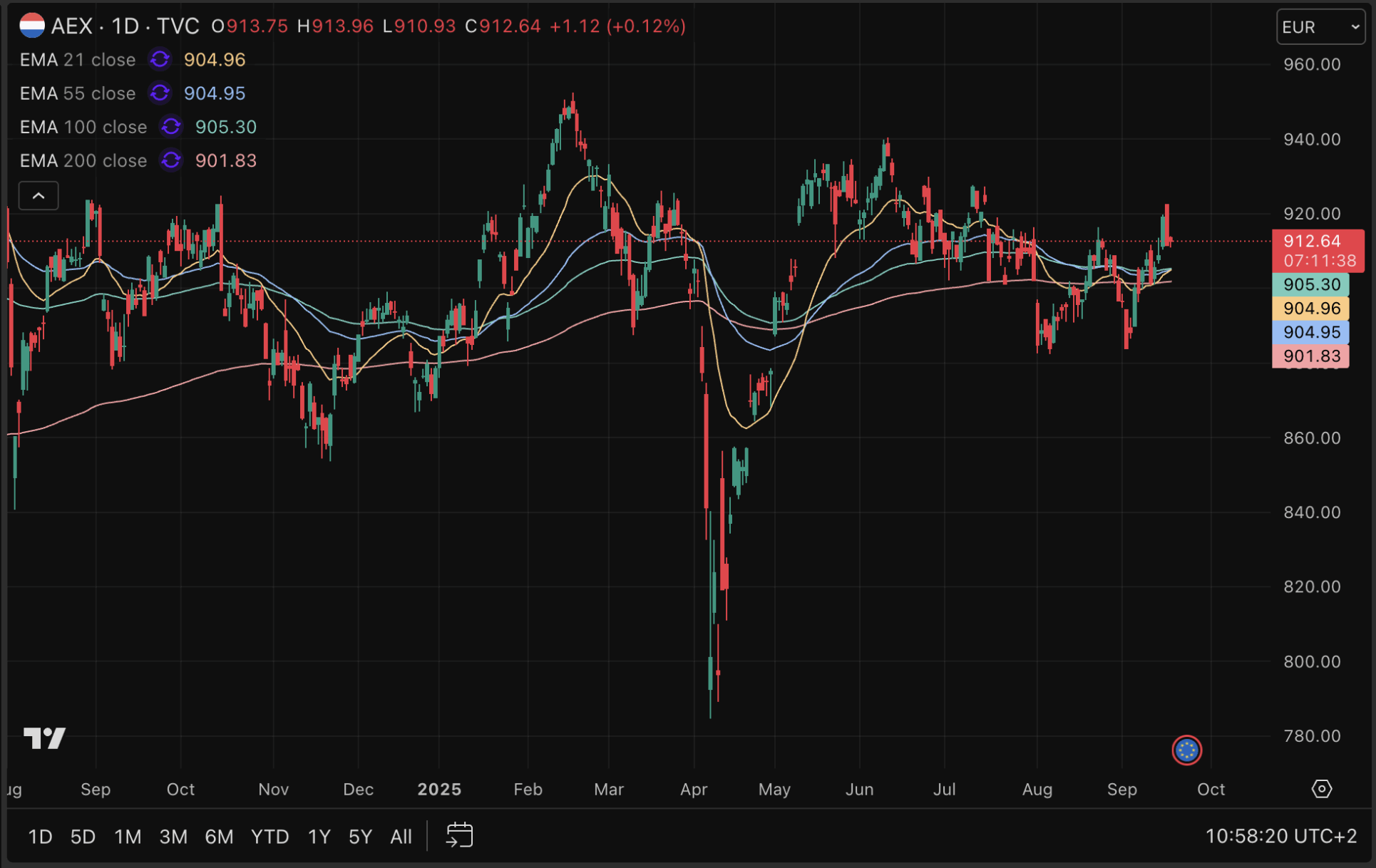Image resolution: width=1376 pixels, height=868 pixels.
Task: Open the EUR currency dropdown
Action: pos(1320,27)
